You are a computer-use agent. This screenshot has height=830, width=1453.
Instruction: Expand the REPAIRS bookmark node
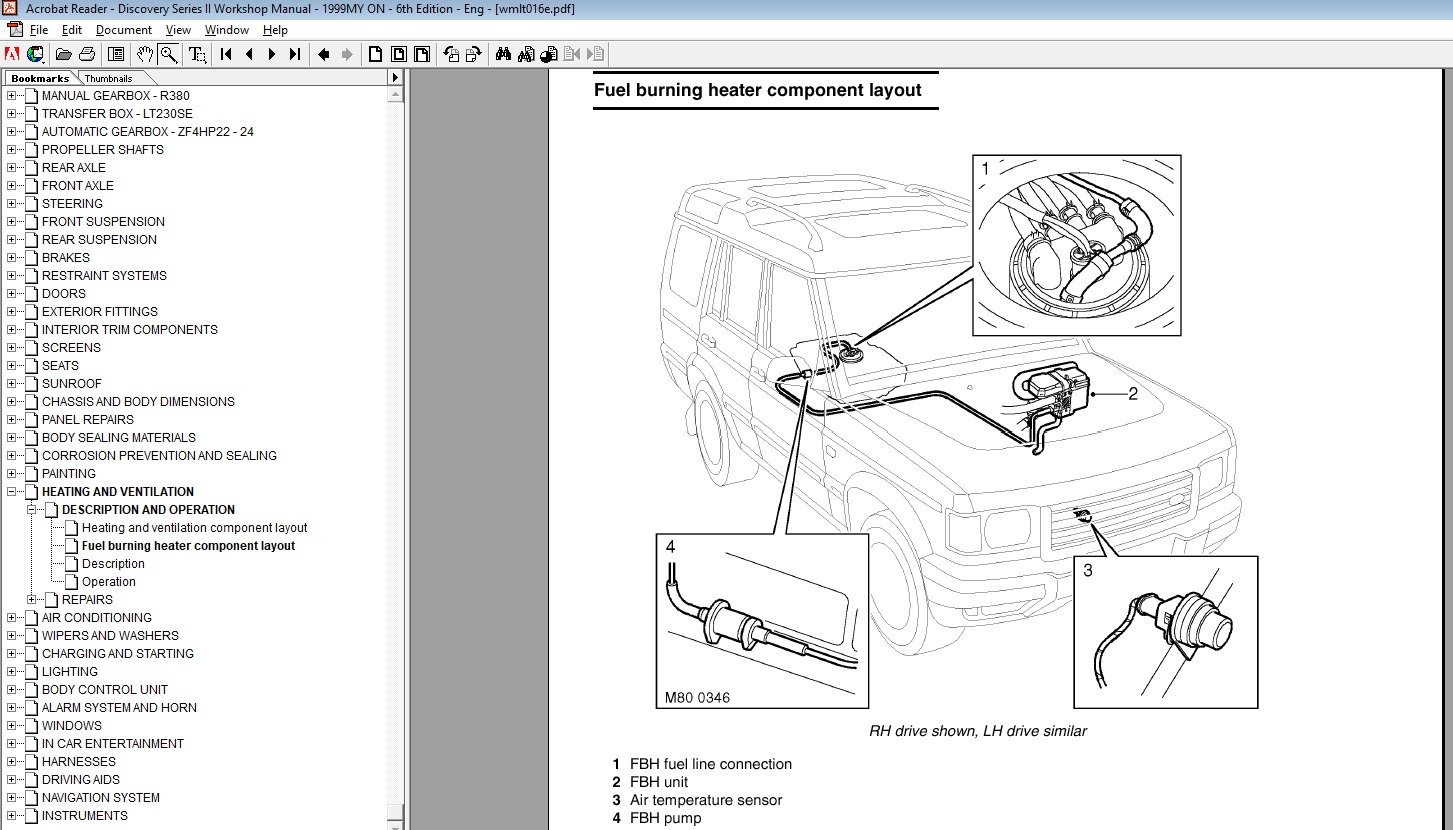tap(32, 600)
